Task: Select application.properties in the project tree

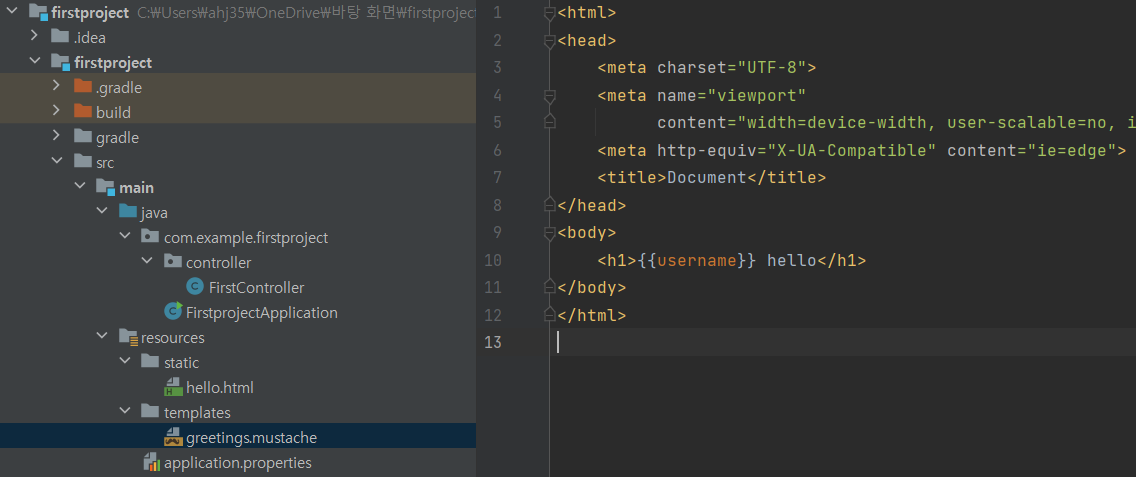Action: (x=238, y=463)
